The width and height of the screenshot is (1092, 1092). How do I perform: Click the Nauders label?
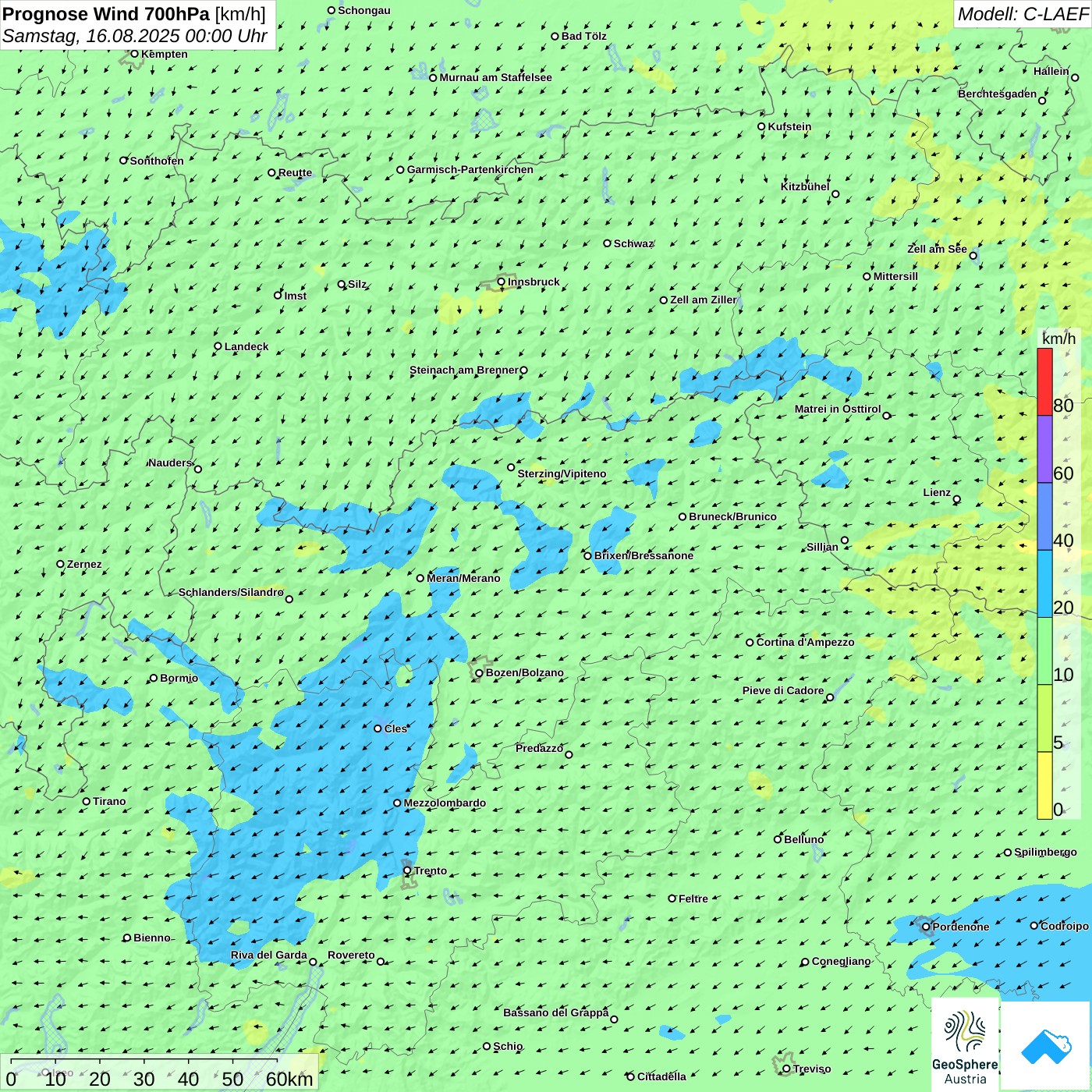(x=169, y=463)
